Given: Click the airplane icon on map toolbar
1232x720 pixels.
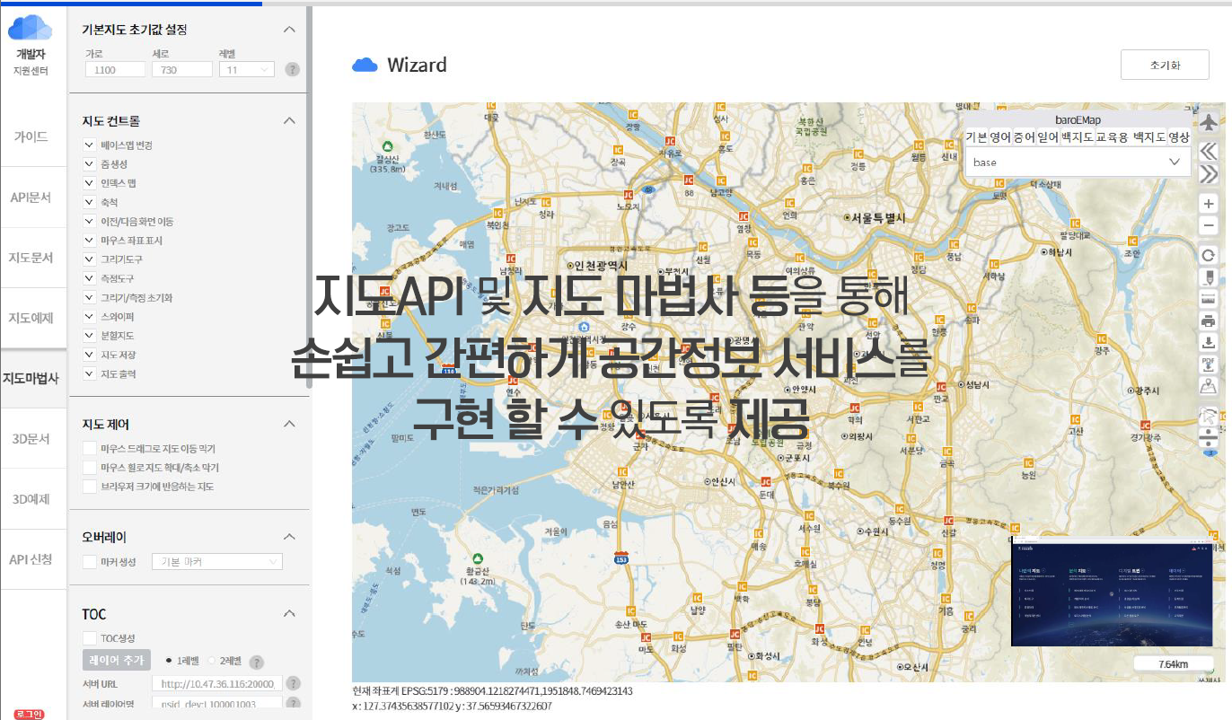Looking at the screenshot, I should tap(1209, 122).
